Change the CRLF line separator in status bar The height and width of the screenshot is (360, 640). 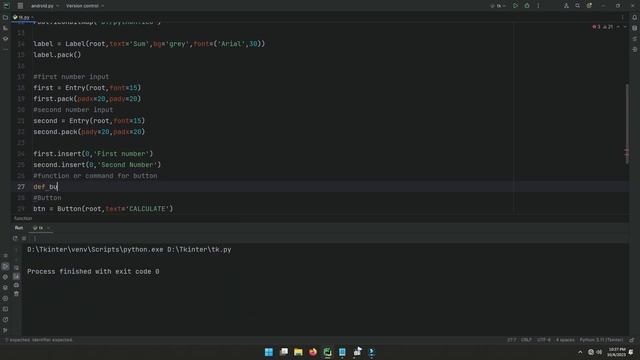[x=526, y=340]
